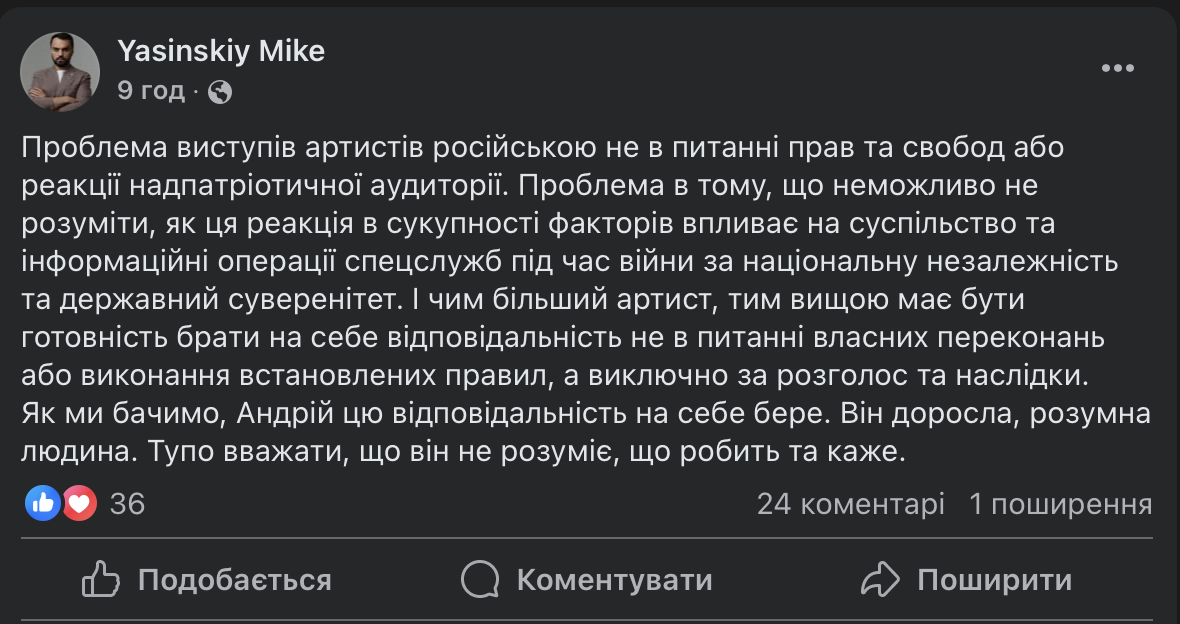The image size is (1180, 624).
Task: Click the blue thumbs-up reaction icon
Action: [42, 503]
